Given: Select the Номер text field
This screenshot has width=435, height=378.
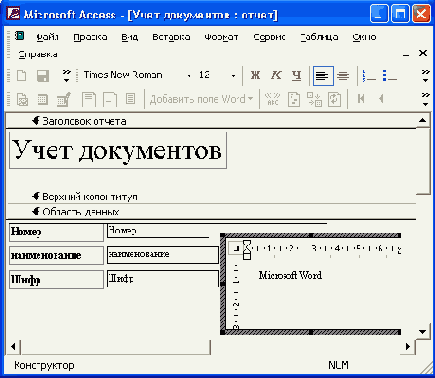Looking at the screenshot, I should 158,231.
